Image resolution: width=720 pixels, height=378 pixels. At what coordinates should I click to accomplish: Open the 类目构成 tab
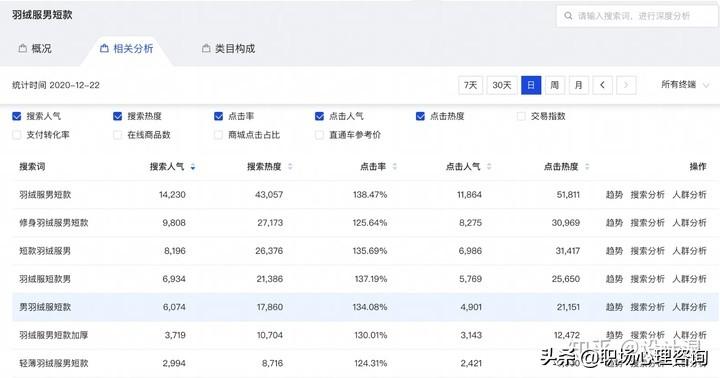tap(228, 48)
